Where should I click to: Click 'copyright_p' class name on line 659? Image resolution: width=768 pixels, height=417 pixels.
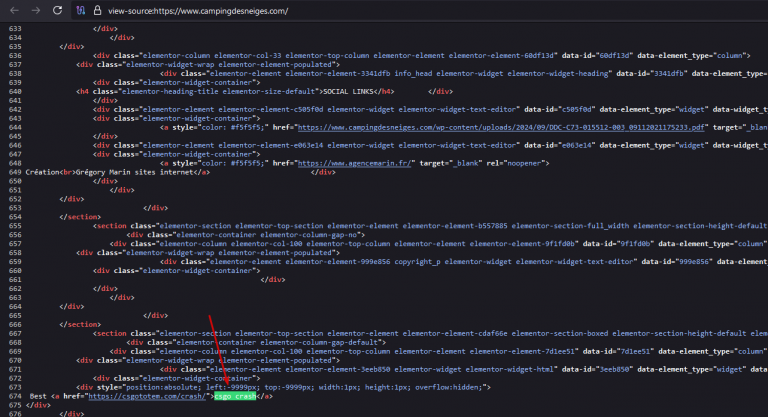[x=417, y=262]
